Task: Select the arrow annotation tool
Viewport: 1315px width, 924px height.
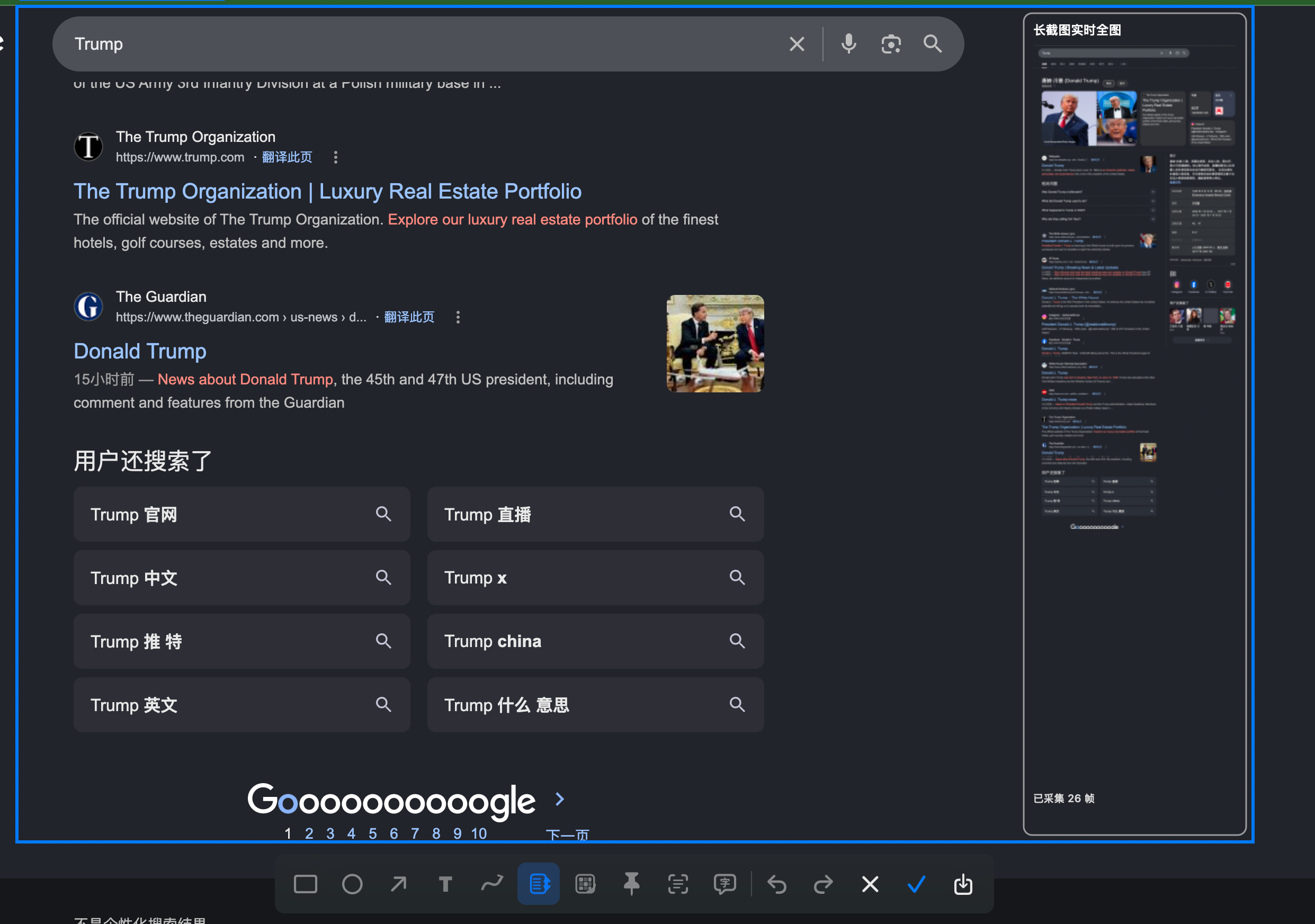Action: pos(399,884)
